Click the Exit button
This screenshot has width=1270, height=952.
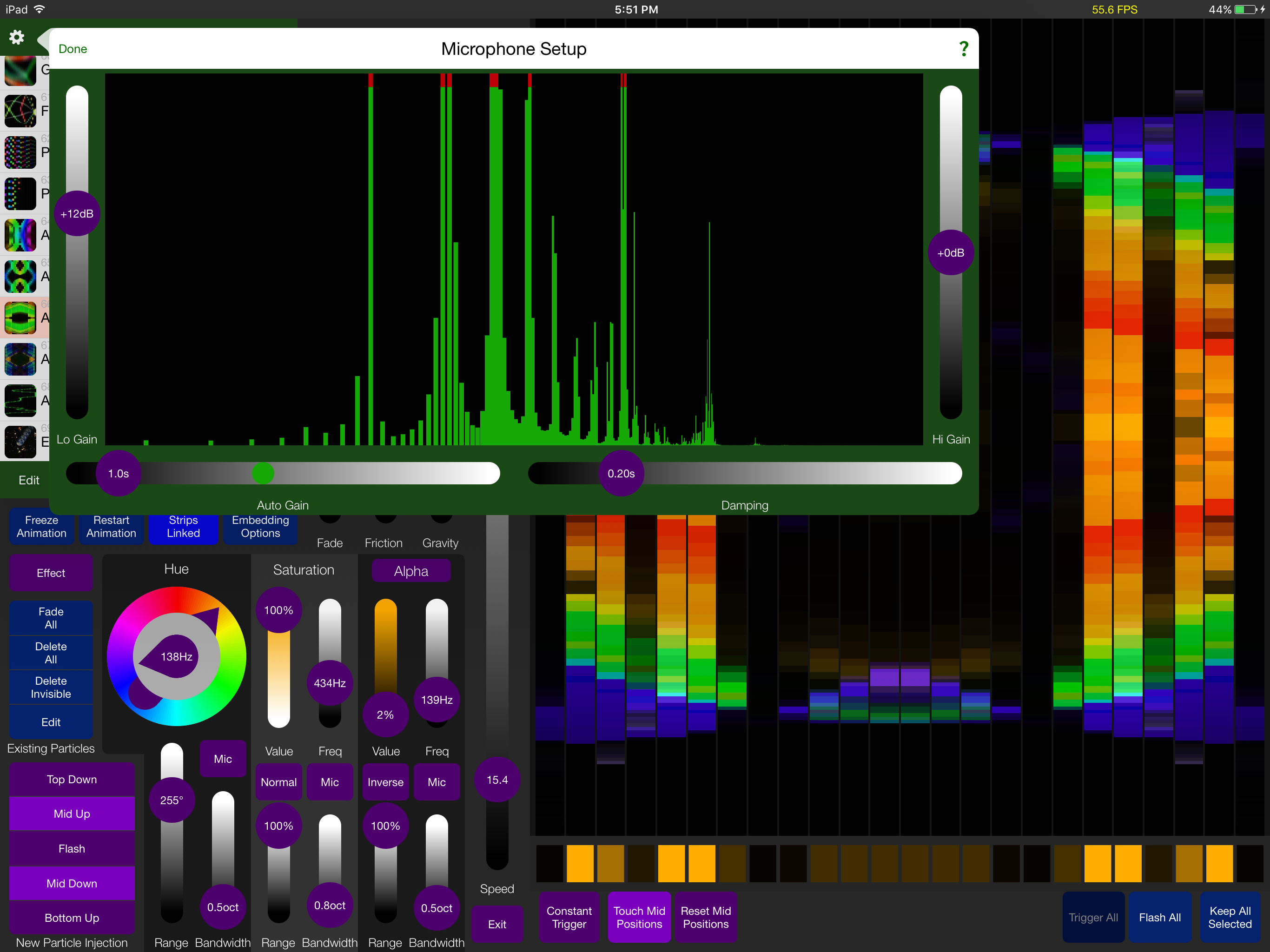tap(497, 924)
